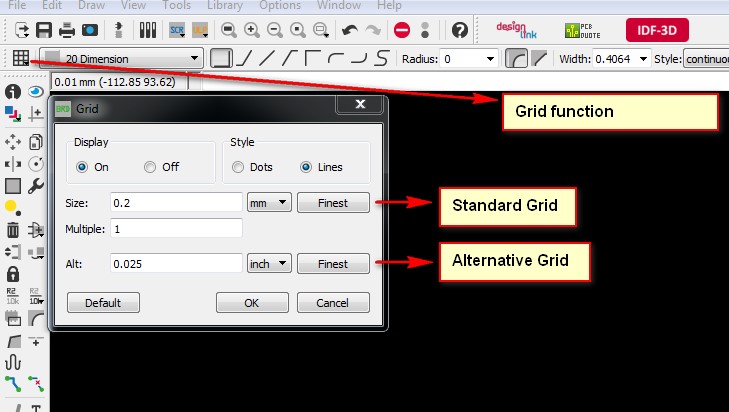Click the Multiple input field

[177, 229]
